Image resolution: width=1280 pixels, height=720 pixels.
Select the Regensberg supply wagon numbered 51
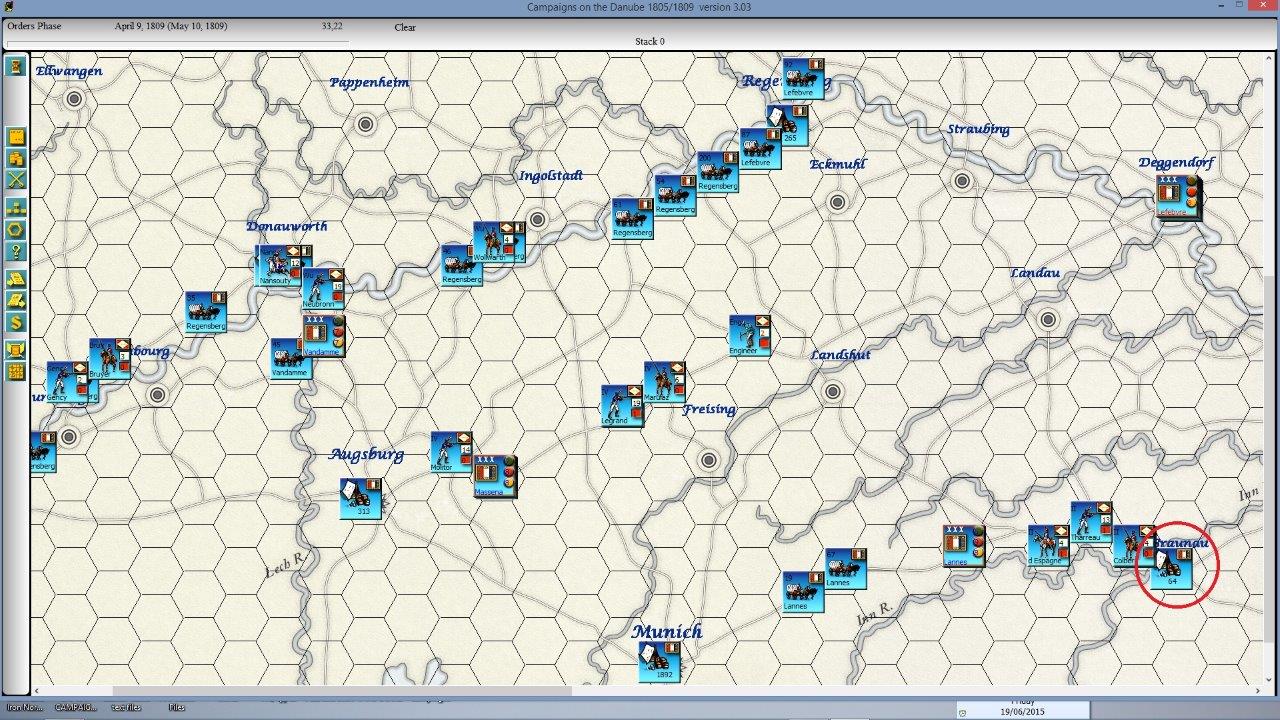tap(631, 218)
